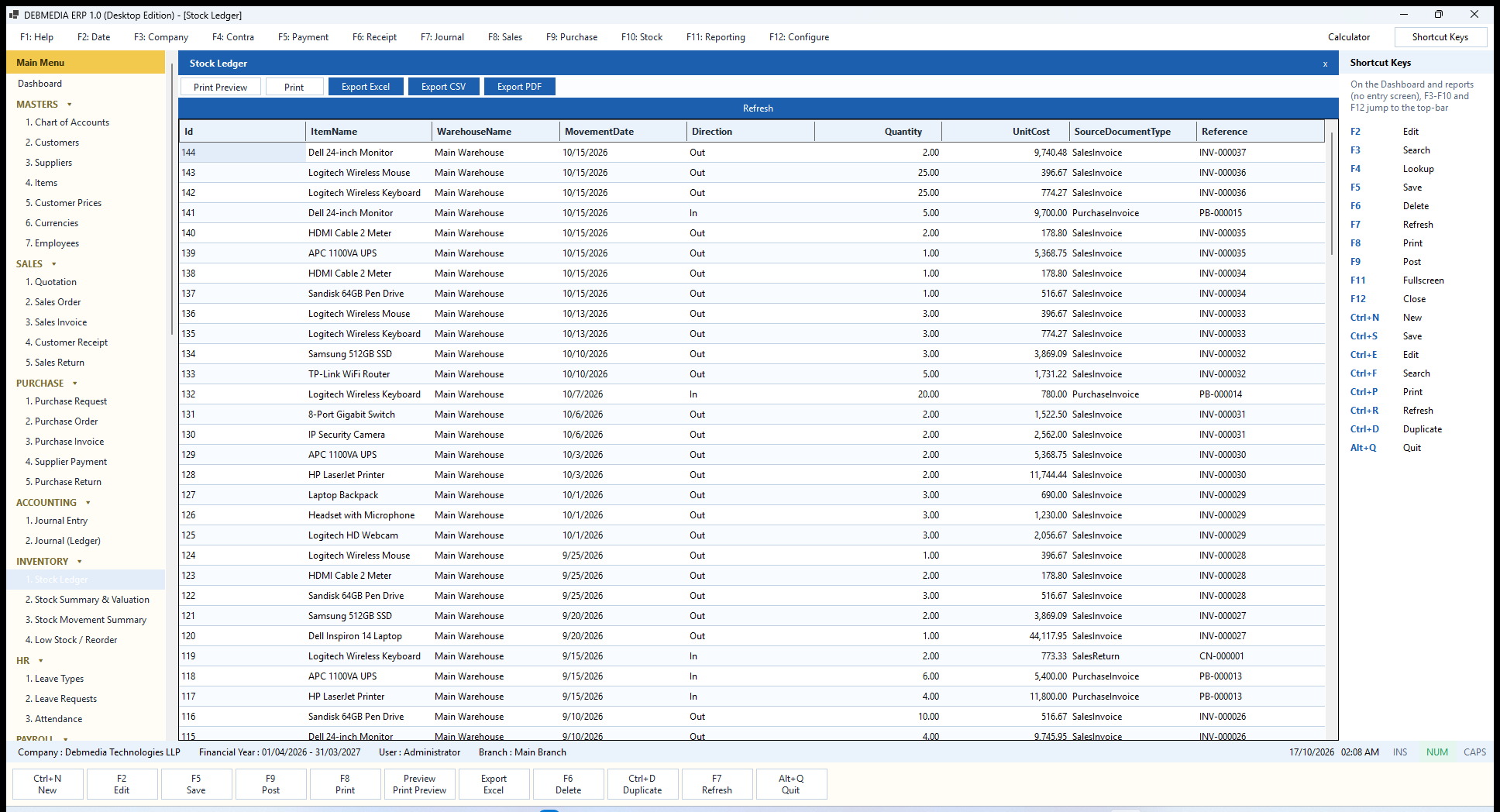Sort by the MovementDate column header
The width and height of the screenshot is (1500, 812).
(623, 132)
